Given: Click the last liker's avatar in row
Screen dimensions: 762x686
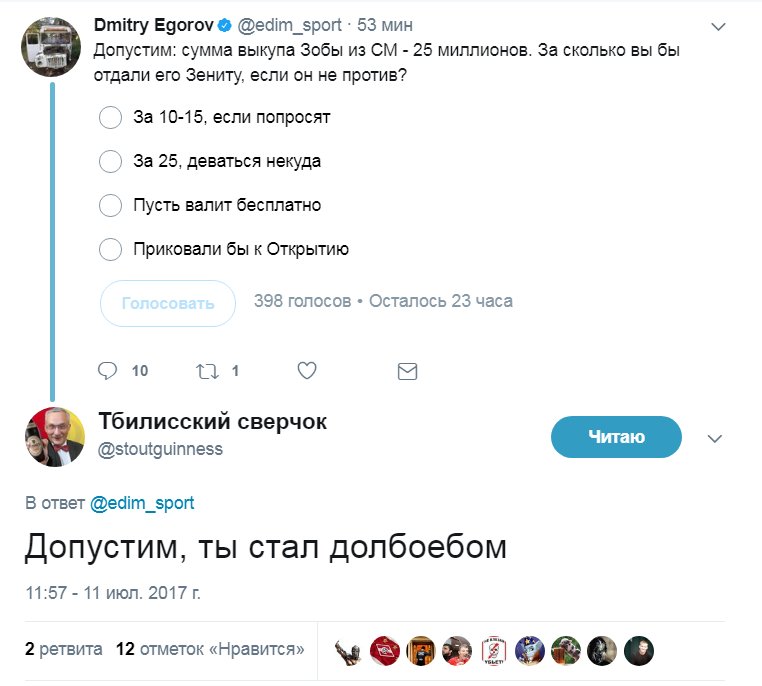Looking at the screenshot, I should pos(638,650).
